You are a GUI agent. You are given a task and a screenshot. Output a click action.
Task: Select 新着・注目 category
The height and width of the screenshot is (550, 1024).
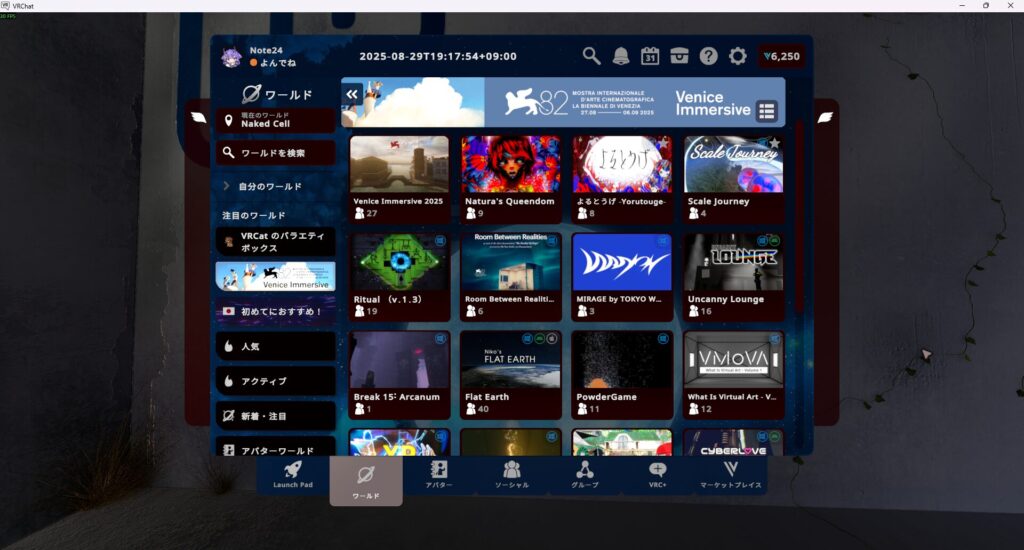point(276,416)
